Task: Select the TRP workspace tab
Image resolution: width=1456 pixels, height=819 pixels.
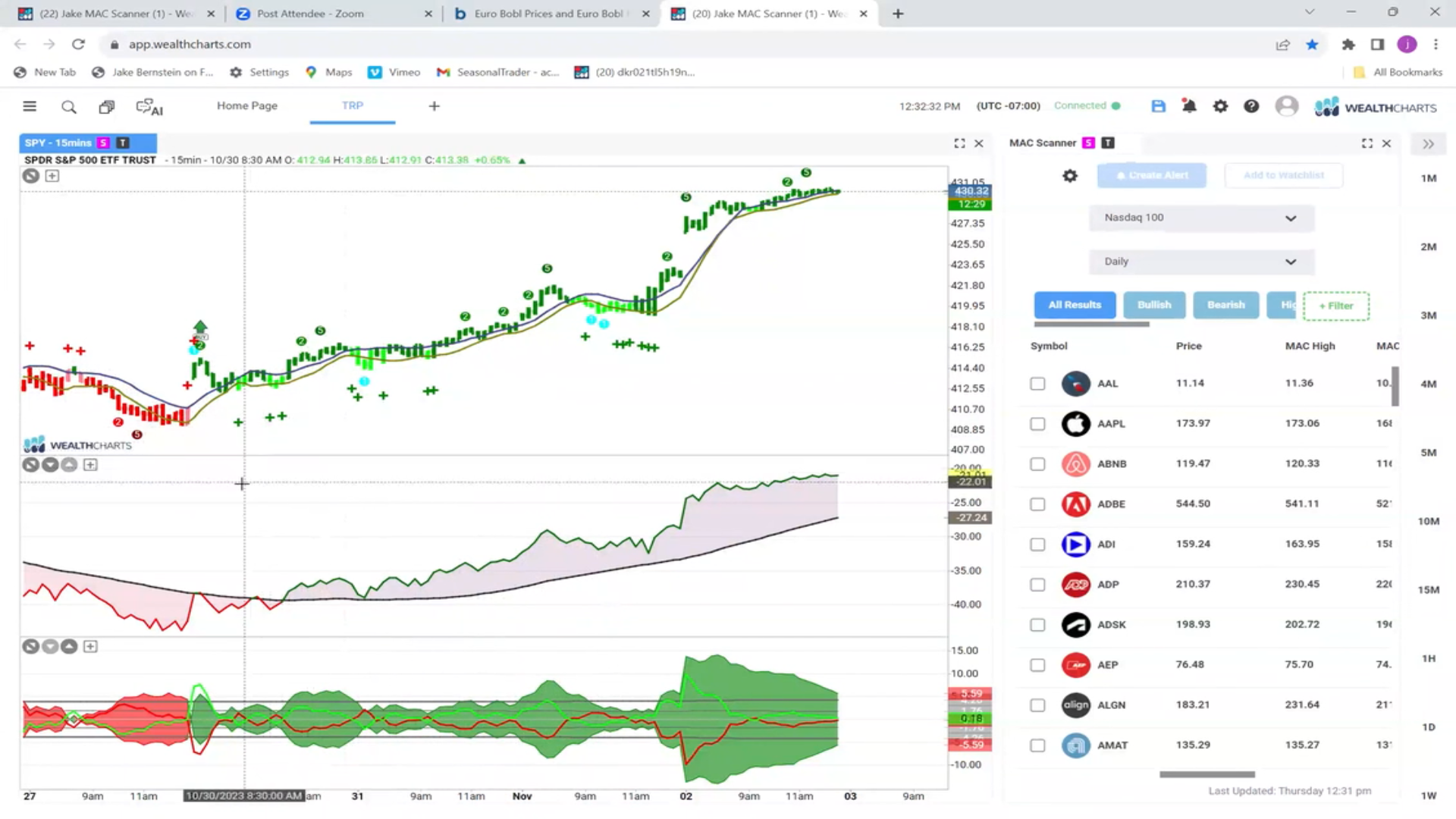Action: [x=353, y=105]
